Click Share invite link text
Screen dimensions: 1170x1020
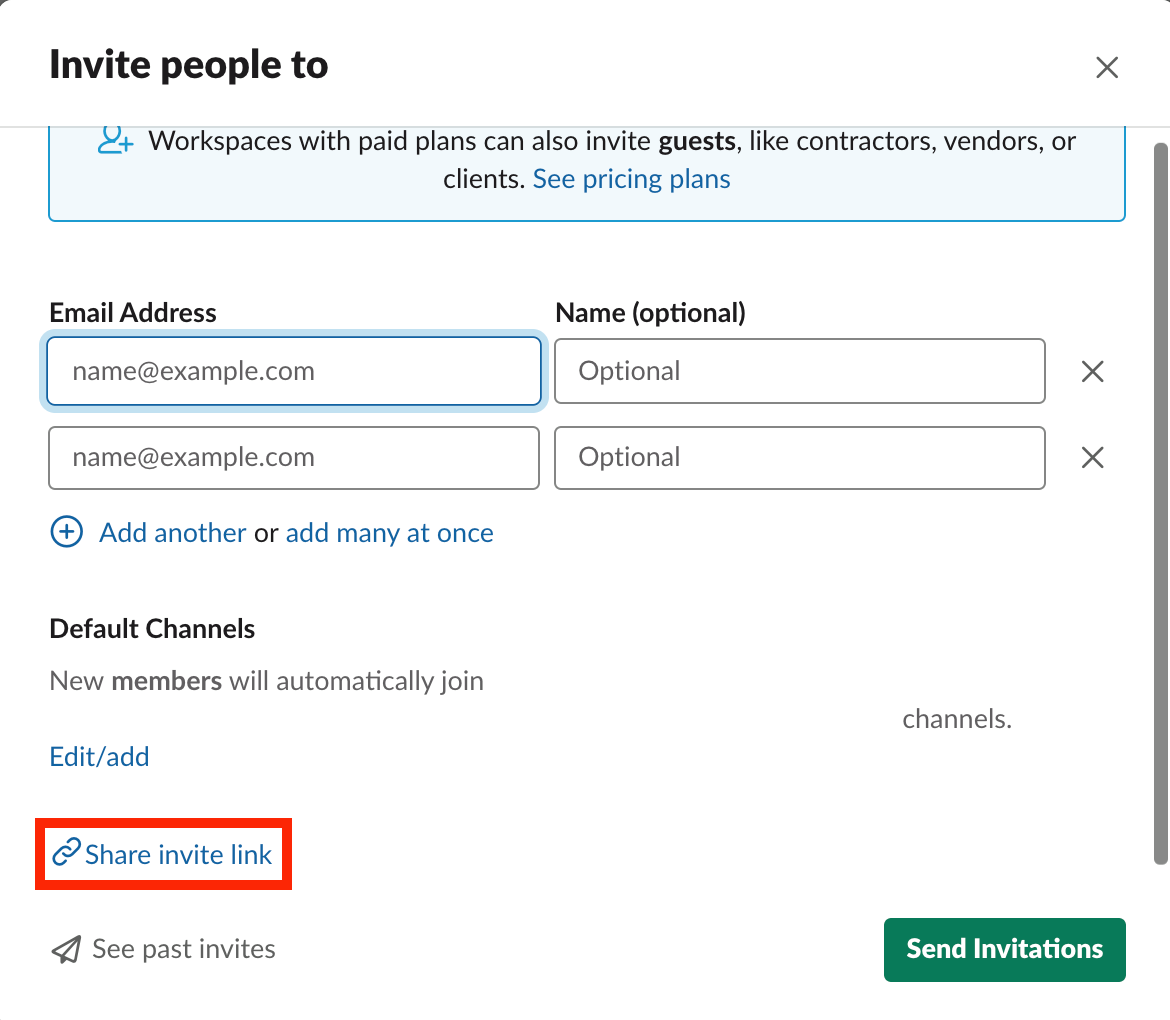pyautogui.click(x=179, y=855)
